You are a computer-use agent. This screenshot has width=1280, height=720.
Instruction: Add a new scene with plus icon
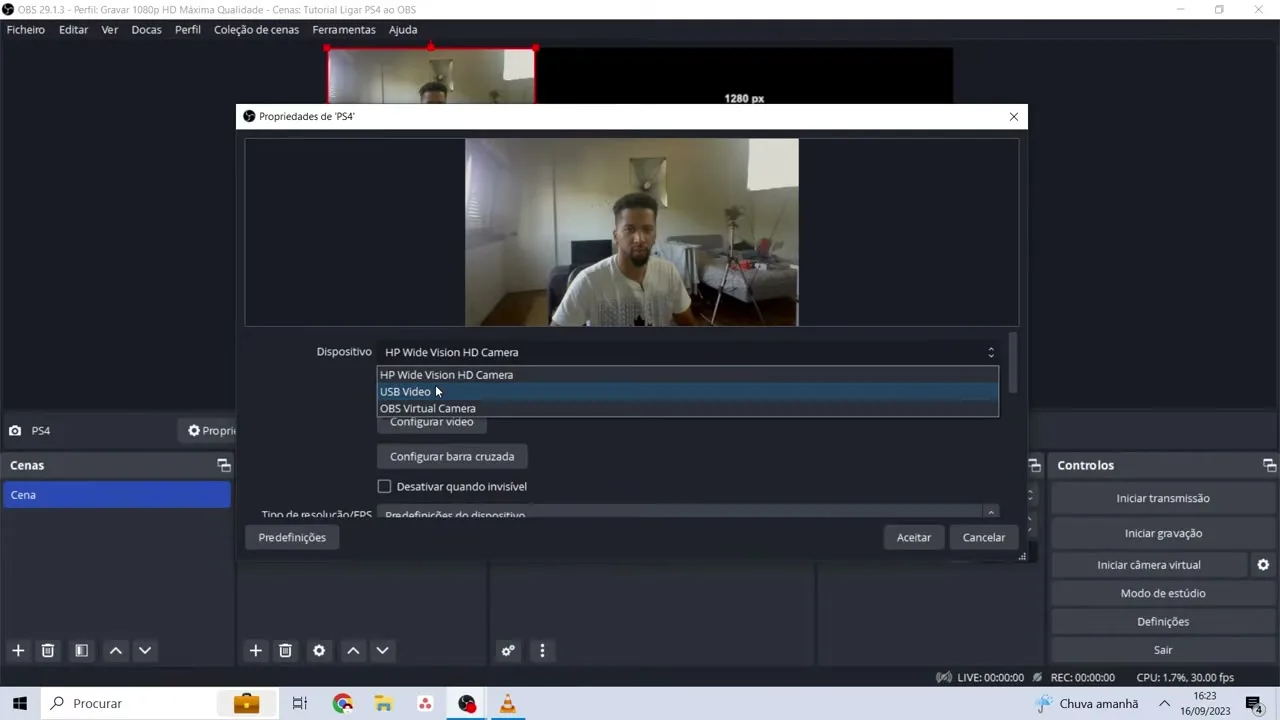click(18, 650)
